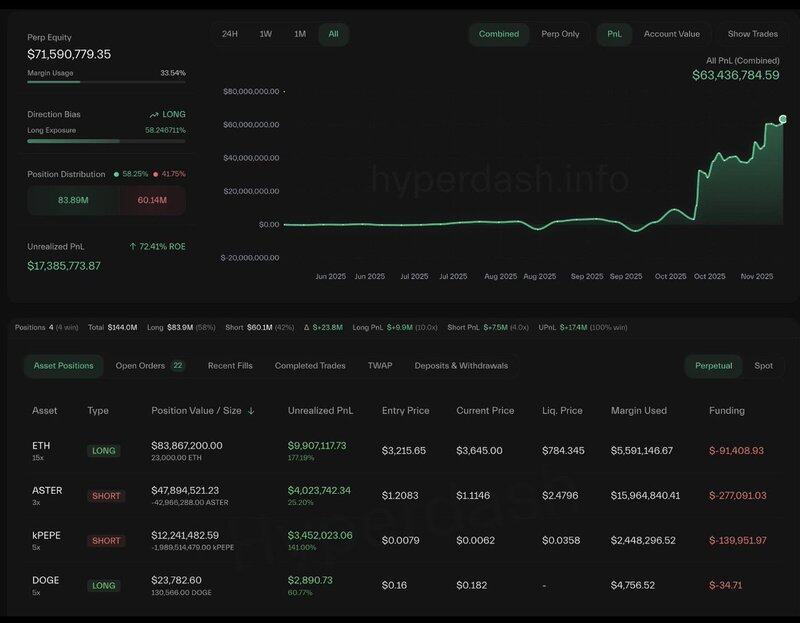Click the 22 badge on Open Orders
This screenshot has width=800, height=623.
click(178, 366)
